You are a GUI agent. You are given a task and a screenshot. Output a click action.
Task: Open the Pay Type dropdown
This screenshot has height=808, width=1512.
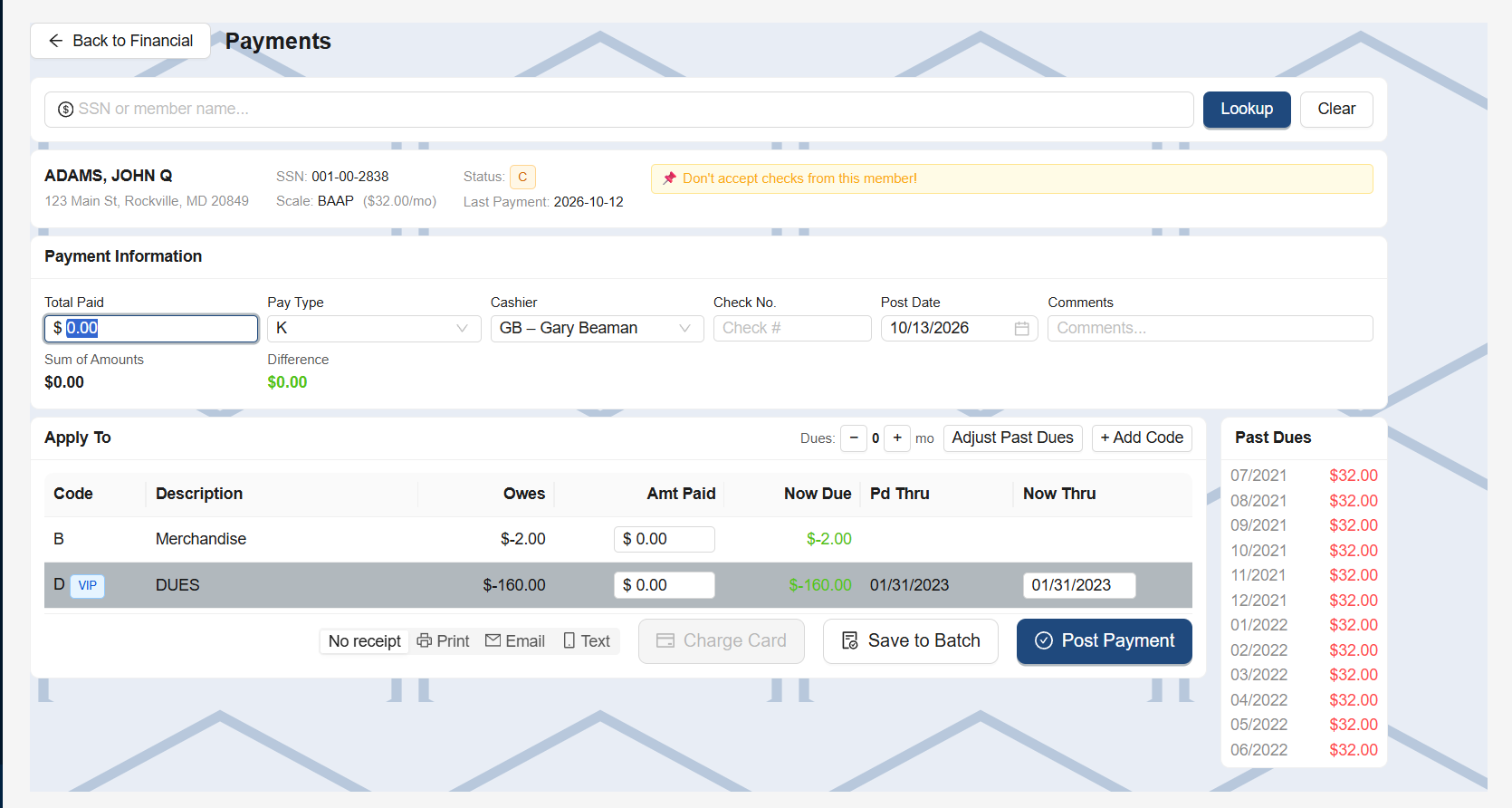[x=374, y=329]
